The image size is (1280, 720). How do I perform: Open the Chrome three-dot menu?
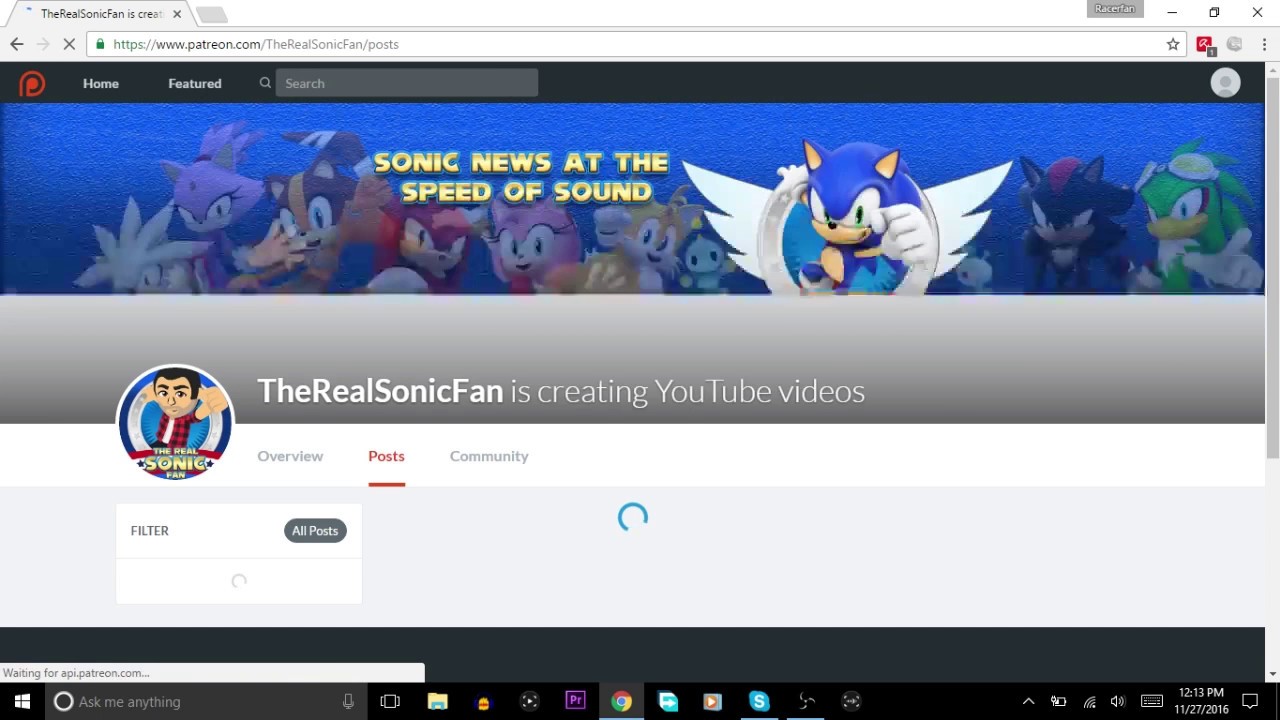pos(1264,44)
